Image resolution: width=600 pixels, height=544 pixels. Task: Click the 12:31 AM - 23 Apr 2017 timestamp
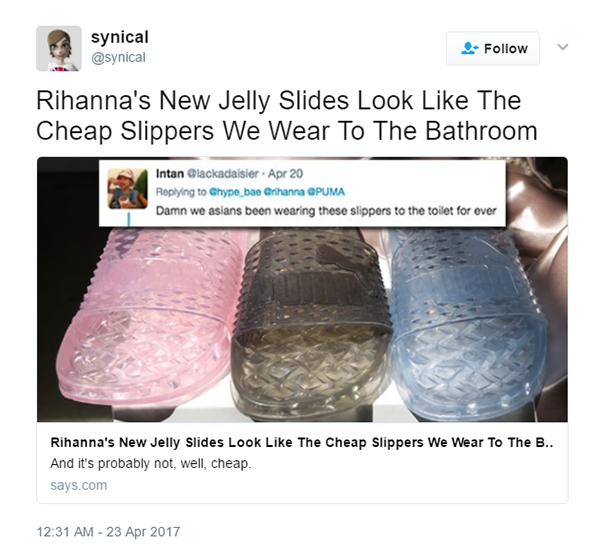[x=108, y=532]
